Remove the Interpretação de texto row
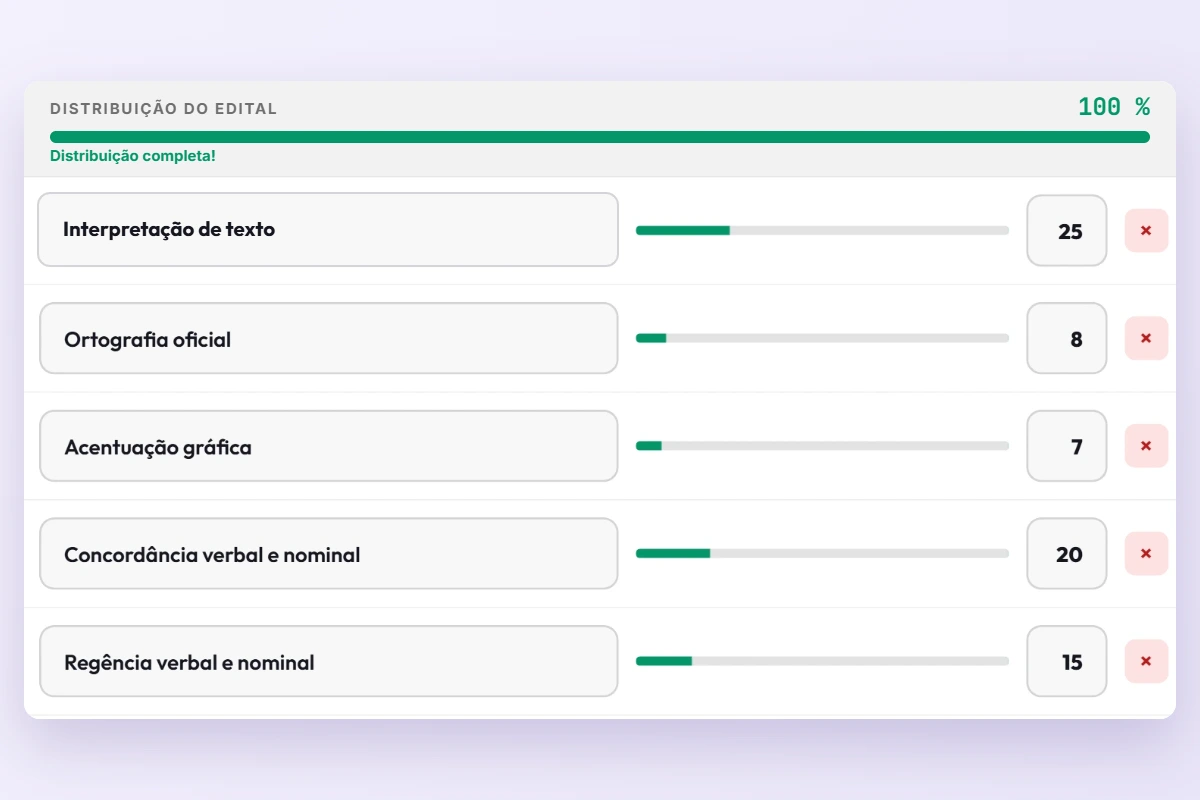This screenshot has height=800, width=1200. [x=1146, y=231]
